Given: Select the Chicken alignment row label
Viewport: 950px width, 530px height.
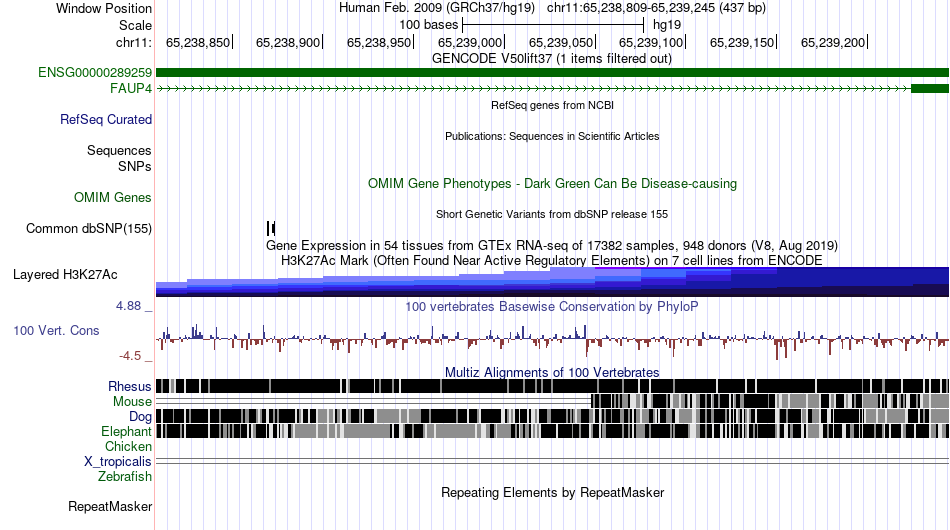Looking at the screenshot, I should click(x=128, y=446).
